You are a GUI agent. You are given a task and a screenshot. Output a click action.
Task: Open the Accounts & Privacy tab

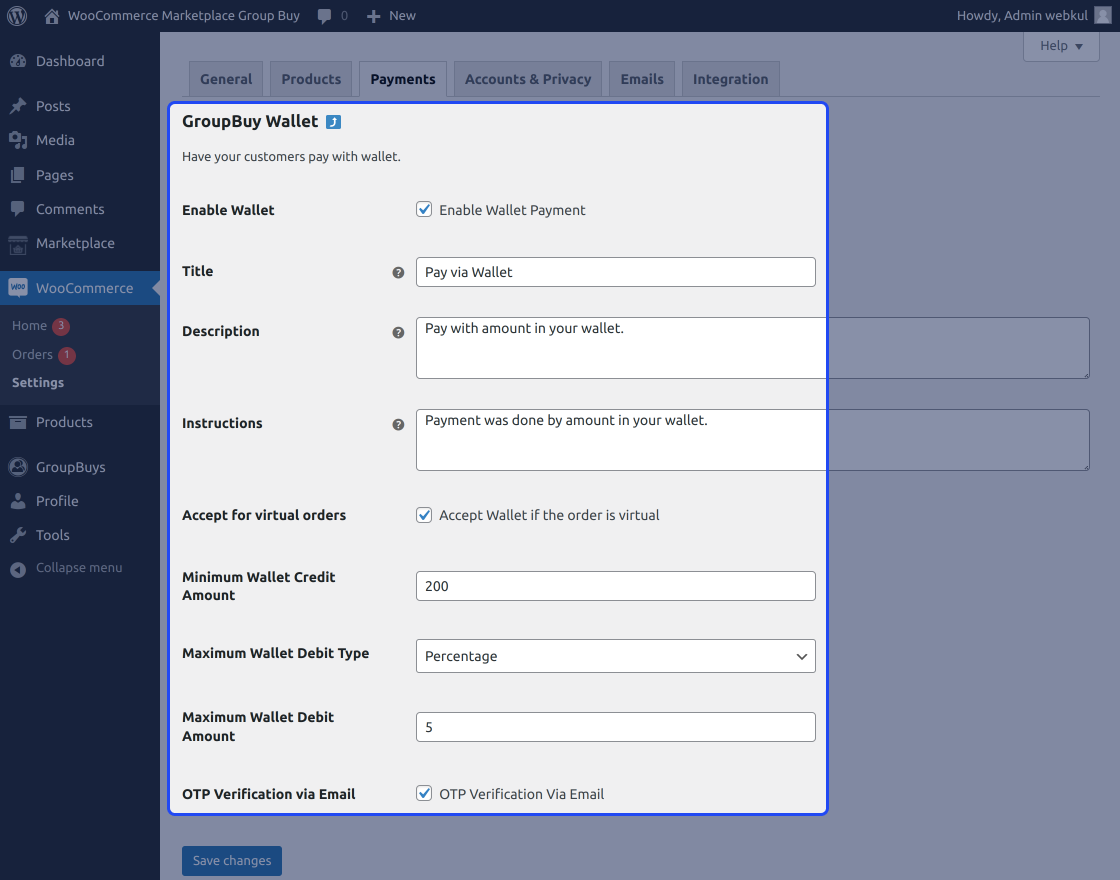point(528,79)
